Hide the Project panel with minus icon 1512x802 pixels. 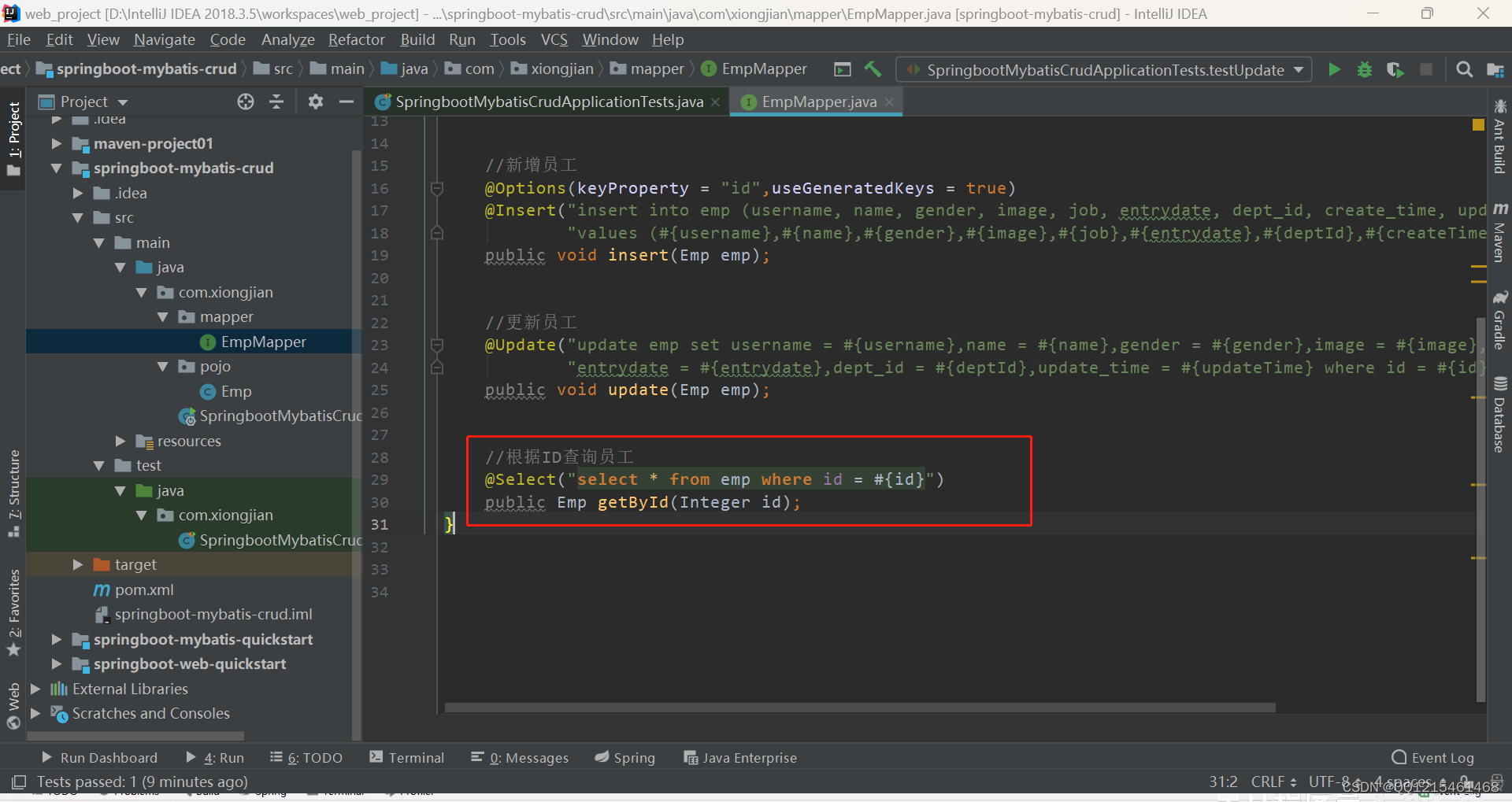click(x=346, y=102)
